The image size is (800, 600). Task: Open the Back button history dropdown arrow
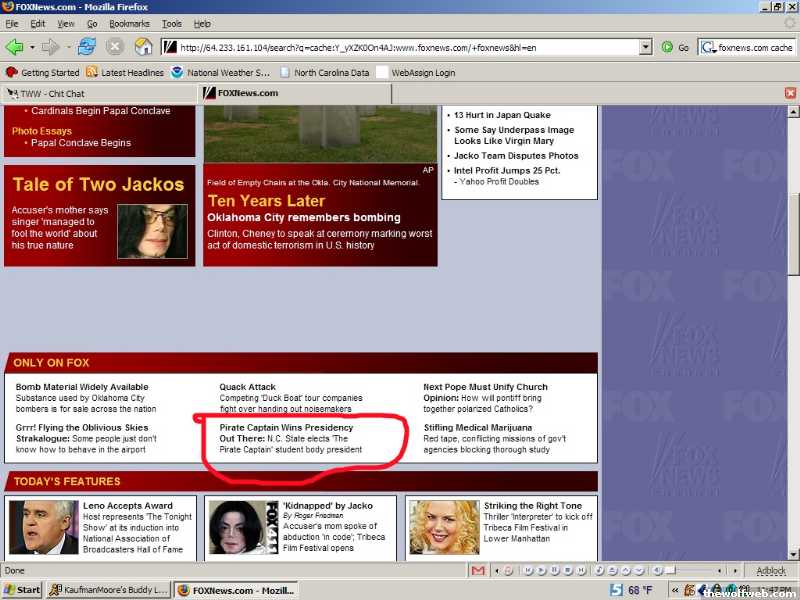pos(32,47)
